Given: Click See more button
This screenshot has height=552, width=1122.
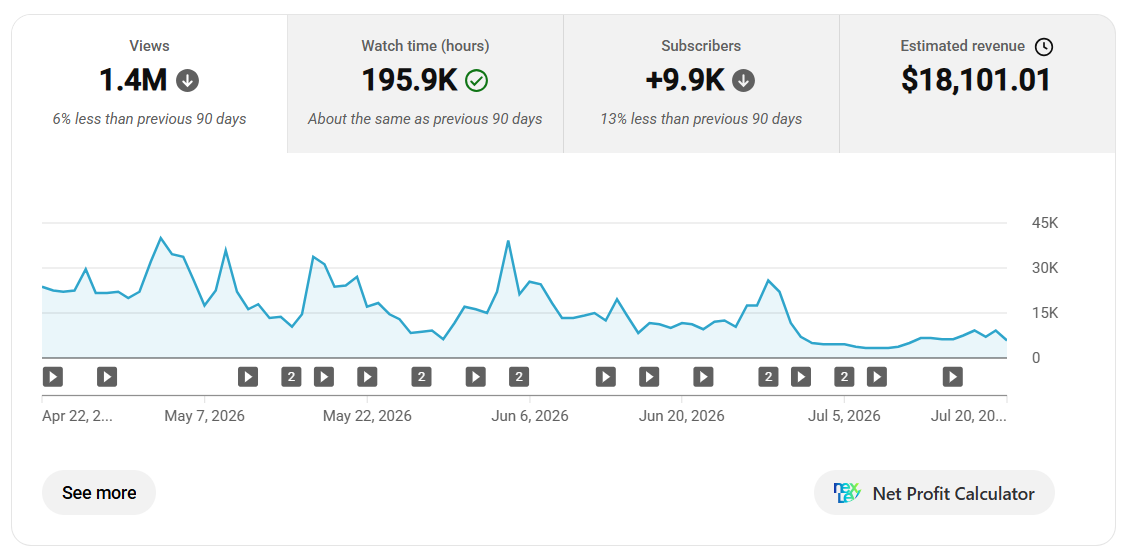Looking at the screenshot, I should point(99,493).
